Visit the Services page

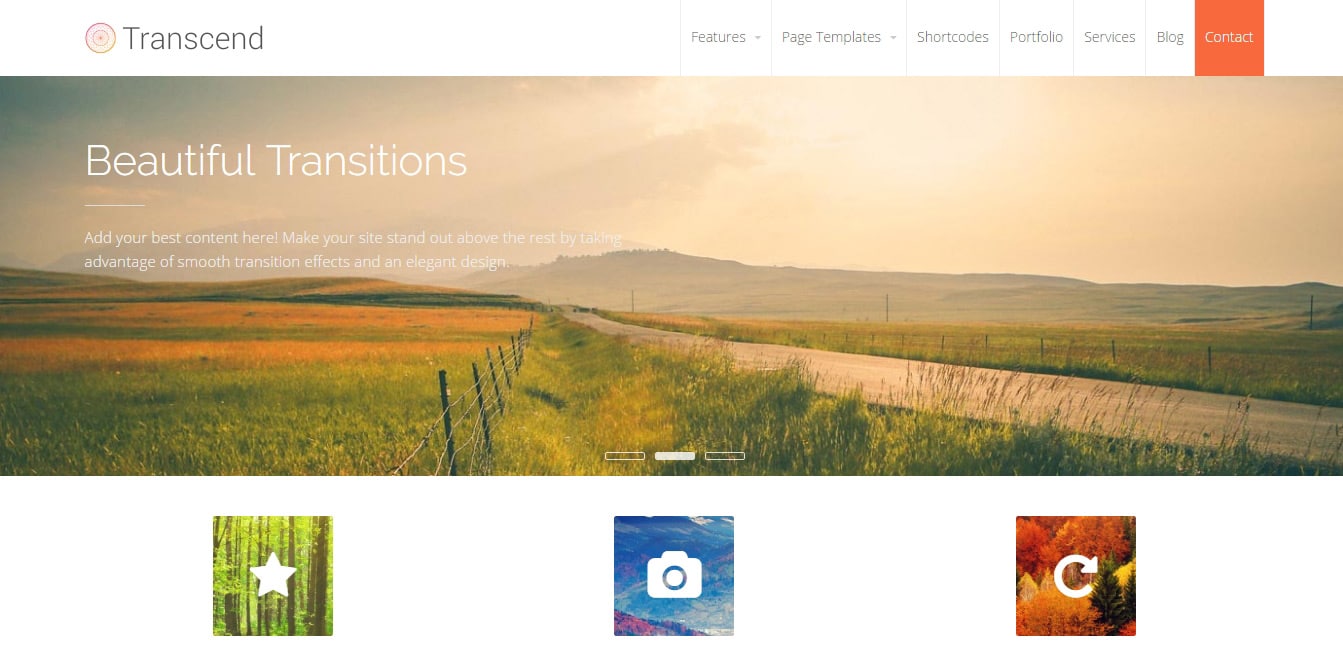pyautogui.click(x=1110, y=37)
